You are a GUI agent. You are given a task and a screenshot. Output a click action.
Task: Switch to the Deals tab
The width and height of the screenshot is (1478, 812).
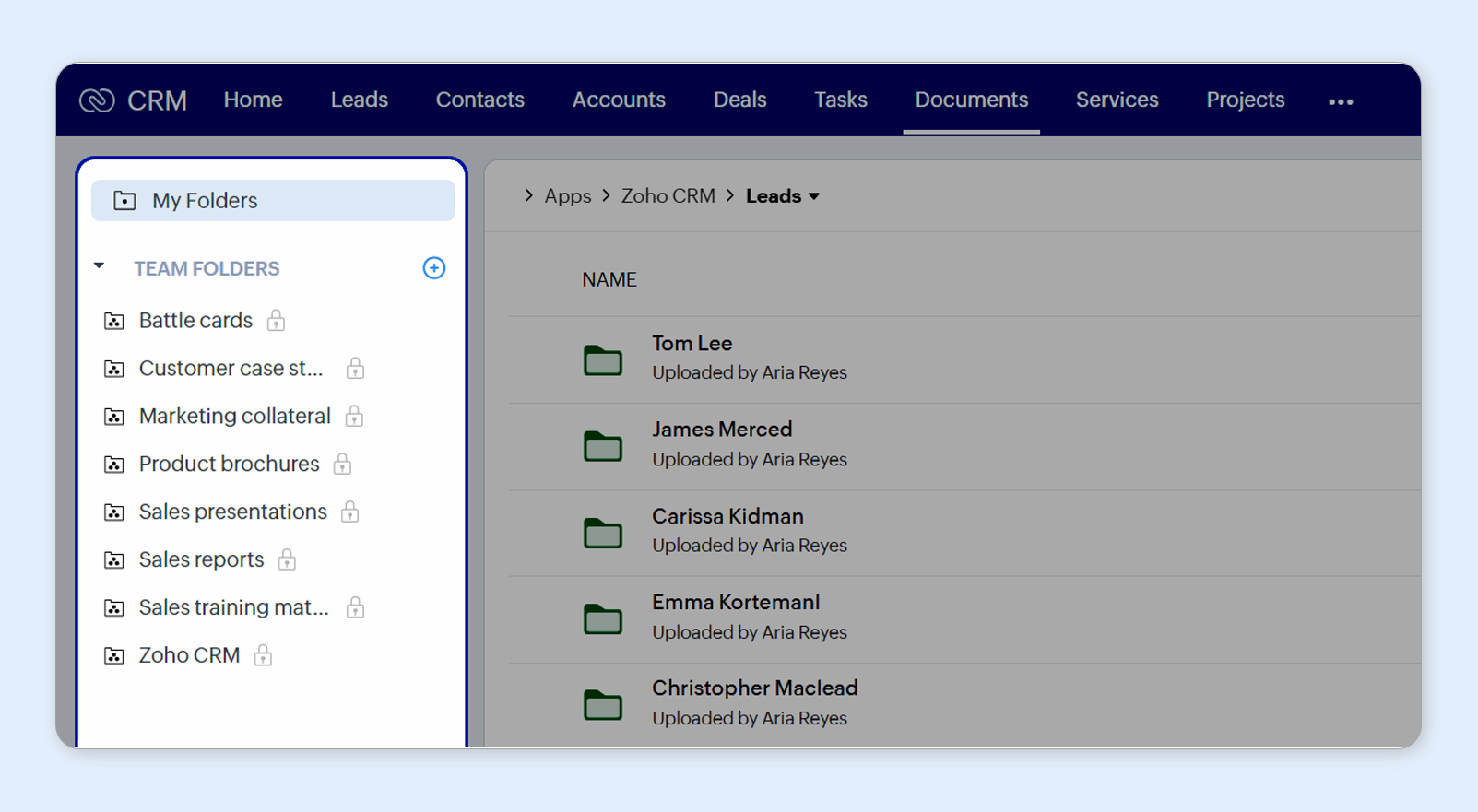tap(739, 100)
